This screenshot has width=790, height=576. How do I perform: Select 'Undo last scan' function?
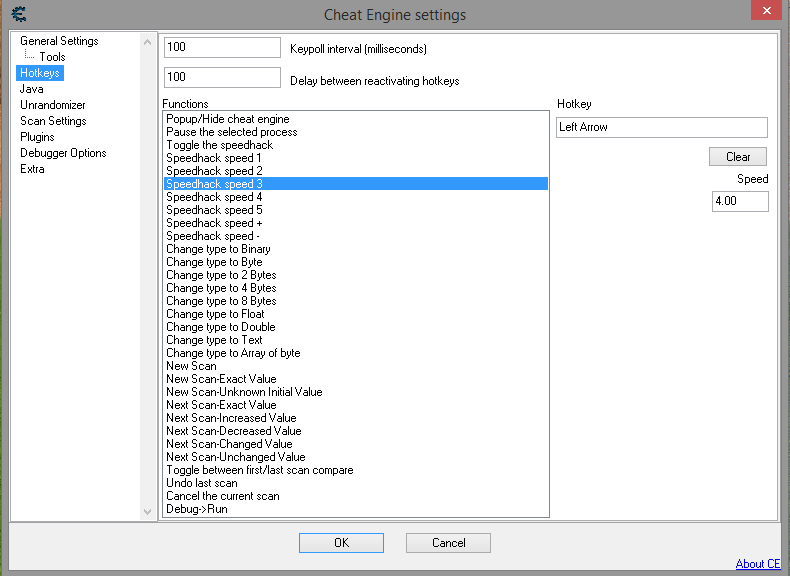pos(202,483)
